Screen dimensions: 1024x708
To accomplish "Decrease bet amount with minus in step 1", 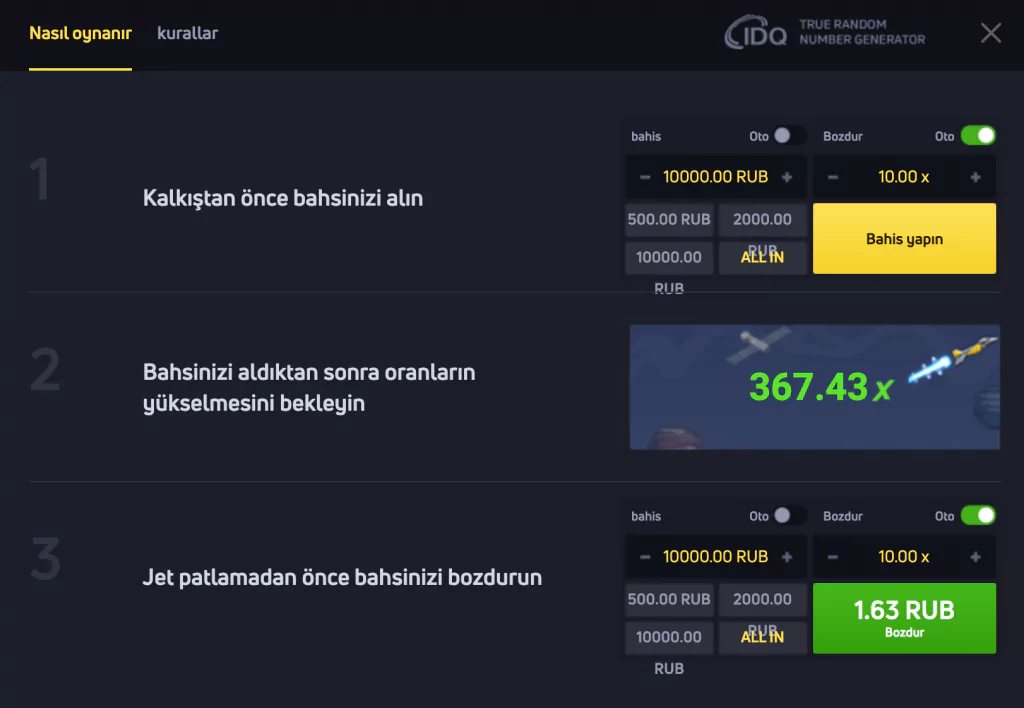I will tap(645, 177).
